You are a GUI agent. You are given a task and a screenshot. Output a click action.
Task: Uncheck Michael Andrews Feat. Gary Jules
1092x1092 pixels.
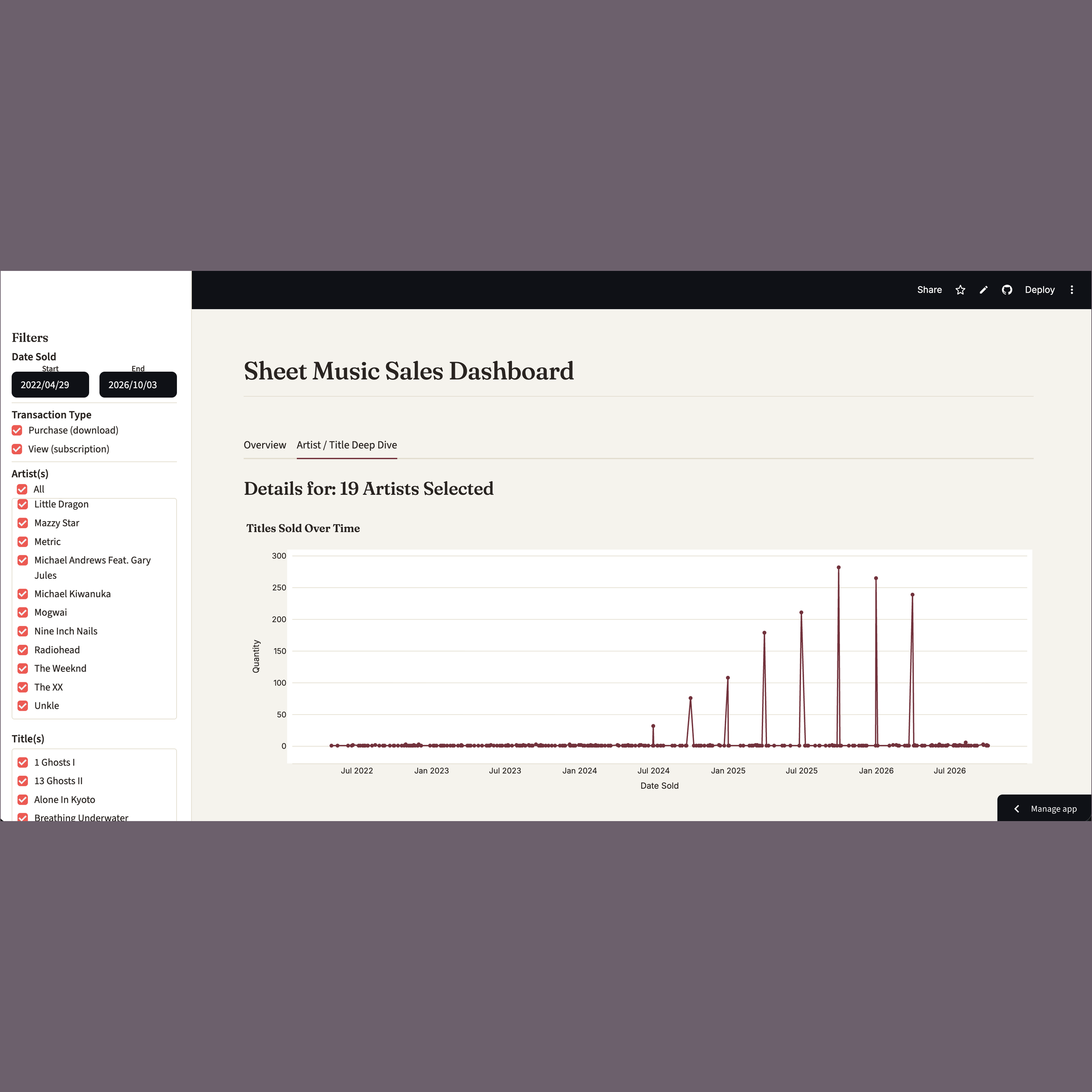point(23,560)
